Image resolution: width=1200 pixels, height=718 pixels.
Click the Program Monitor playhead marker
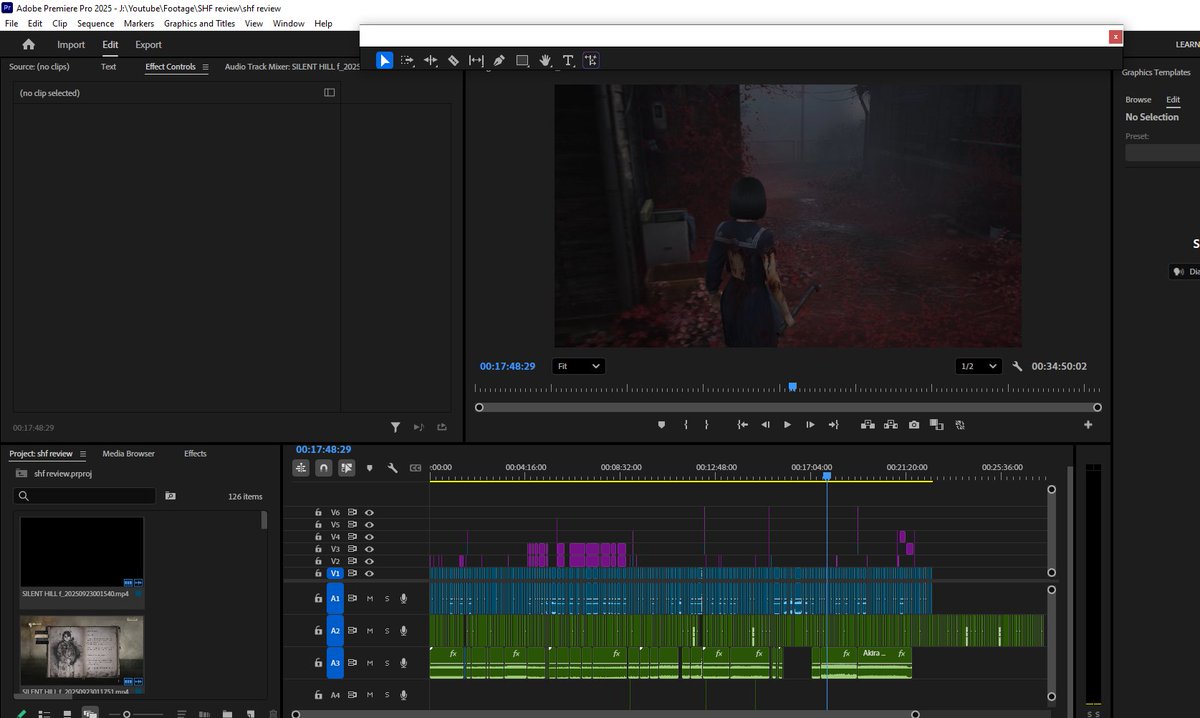792,386
